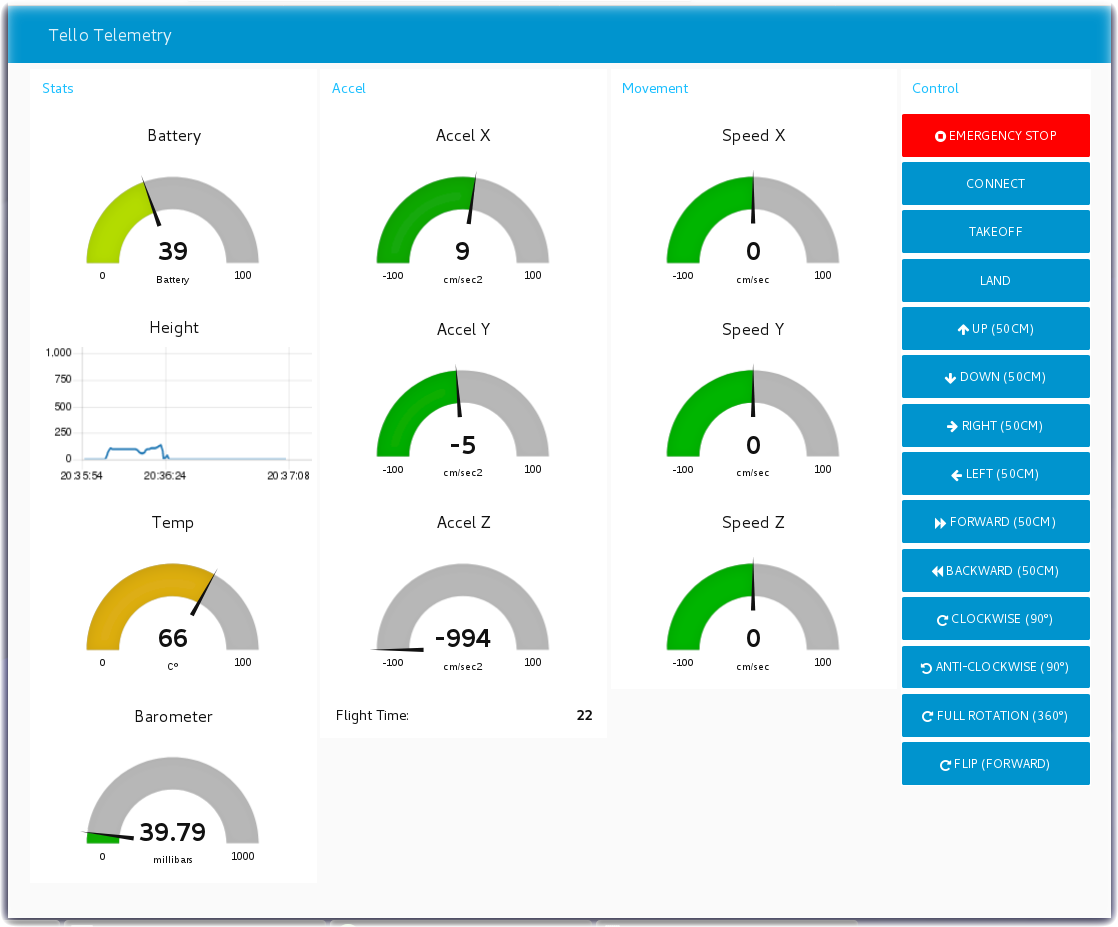Click the Temp gauge showing 66
Screen dimensions: 1118x927
[x=173, y=612]
